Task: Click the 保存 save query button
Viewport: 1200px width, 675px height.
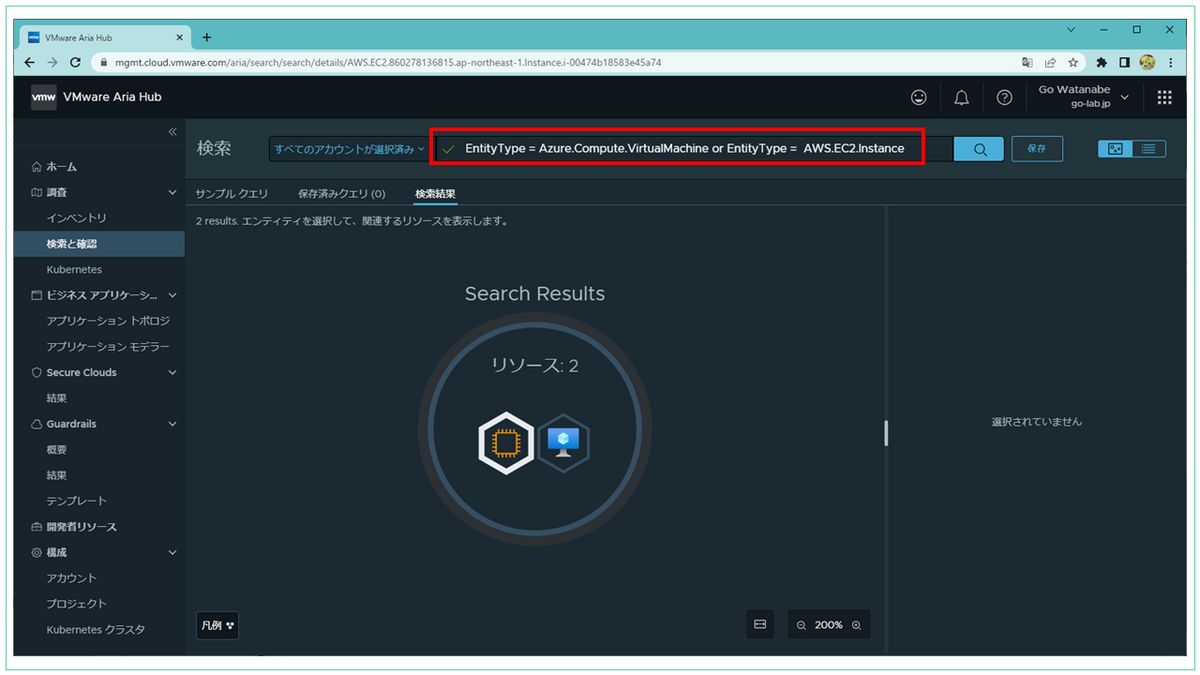Action: pos(1037,148)
